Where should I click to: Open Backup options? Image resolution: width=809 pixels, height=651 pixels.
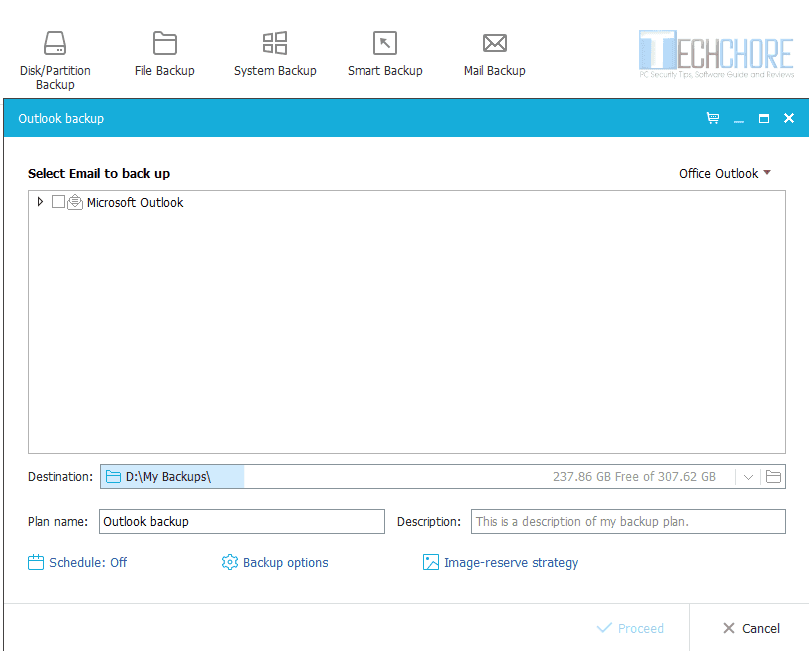pos(275,562)
